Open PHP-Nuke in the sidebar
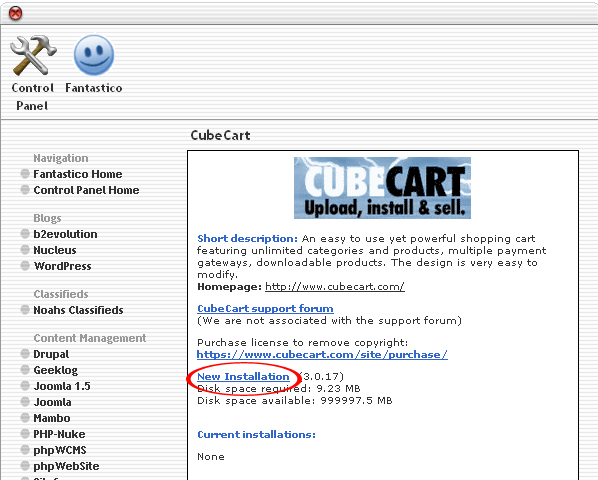The width and height of the screenshot is (598, 480). click(59, 434)
